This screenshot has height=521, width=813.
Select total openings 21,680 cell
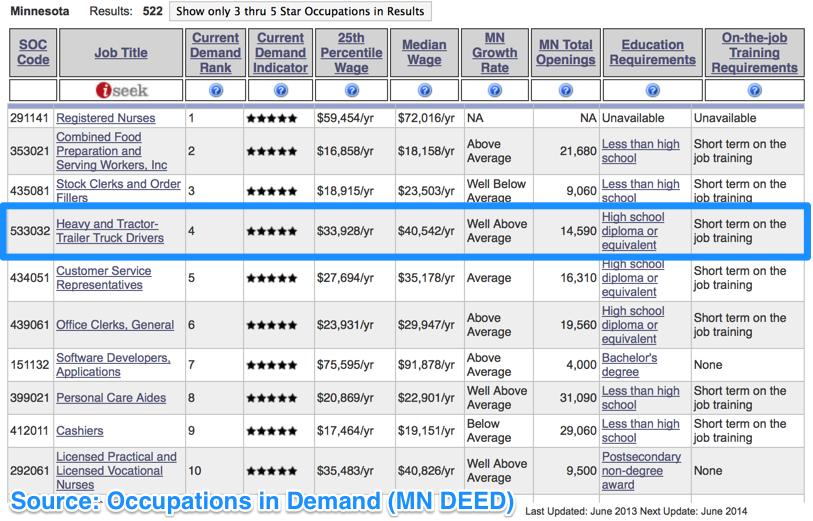pos(578,151)
